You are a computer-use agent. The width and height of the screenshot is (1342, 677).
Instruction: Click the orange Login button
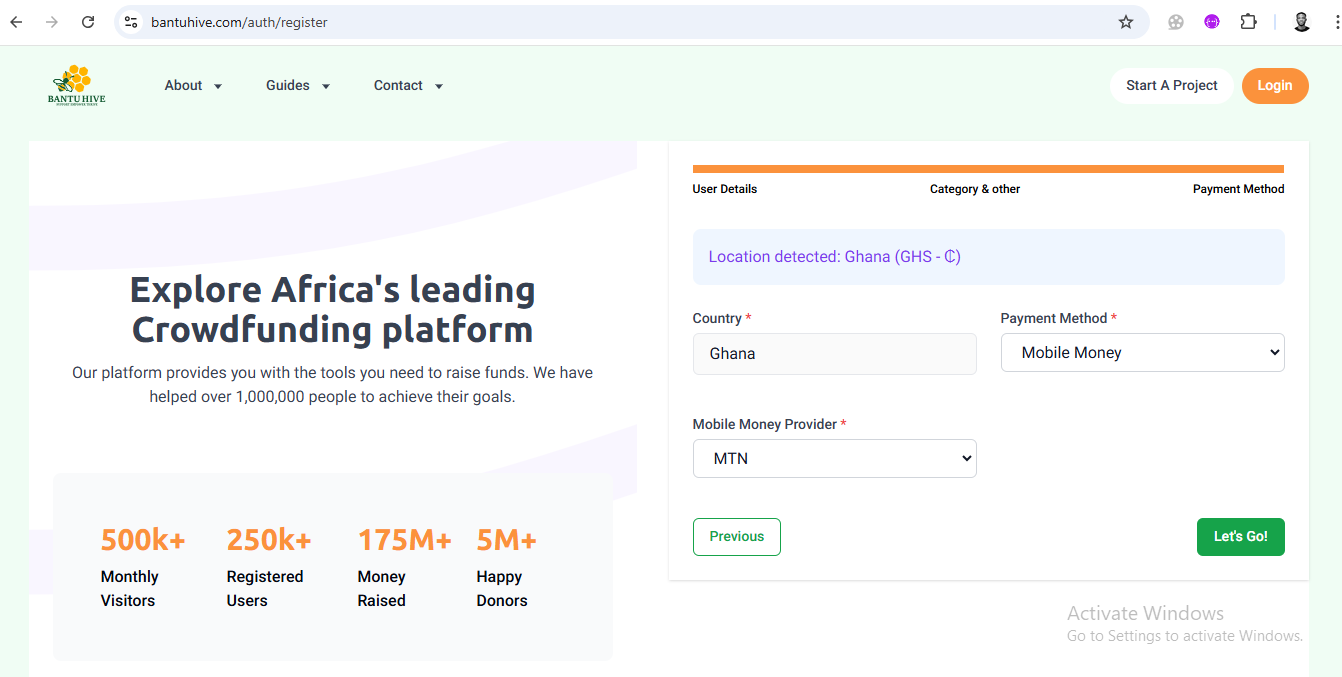click(1274, 86)
